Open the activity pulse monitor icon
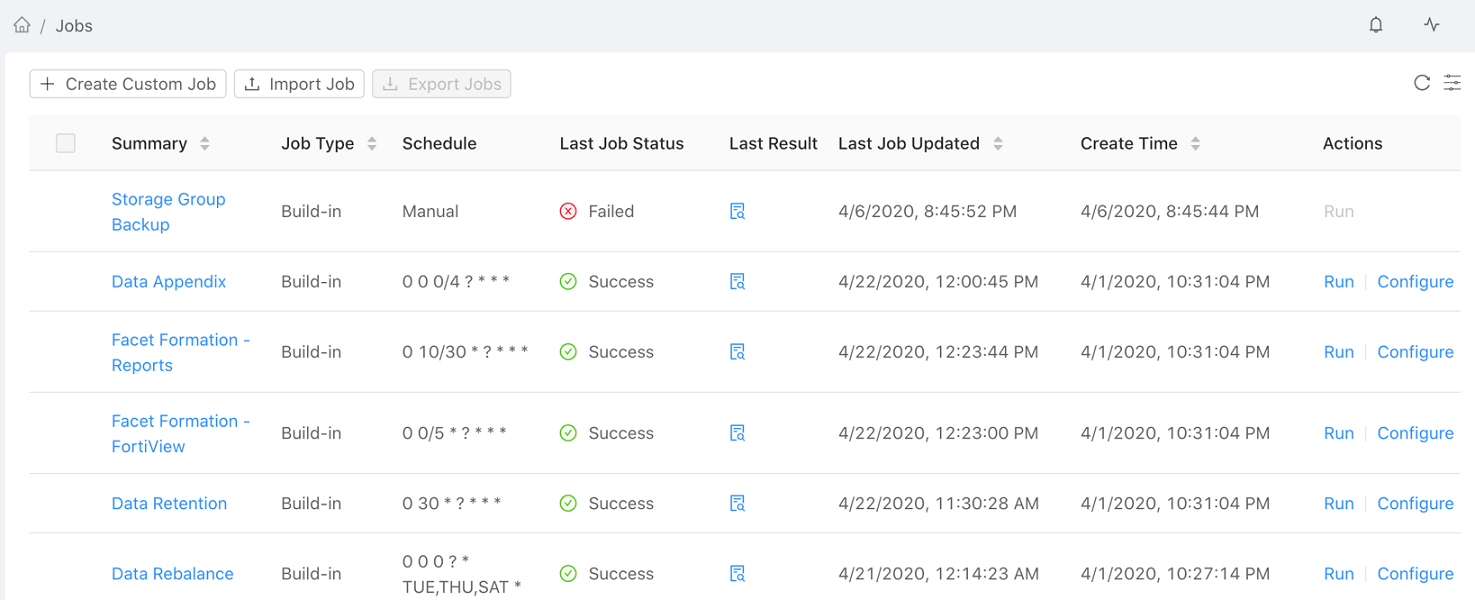1475x600 pixels. pos(1432,25)
